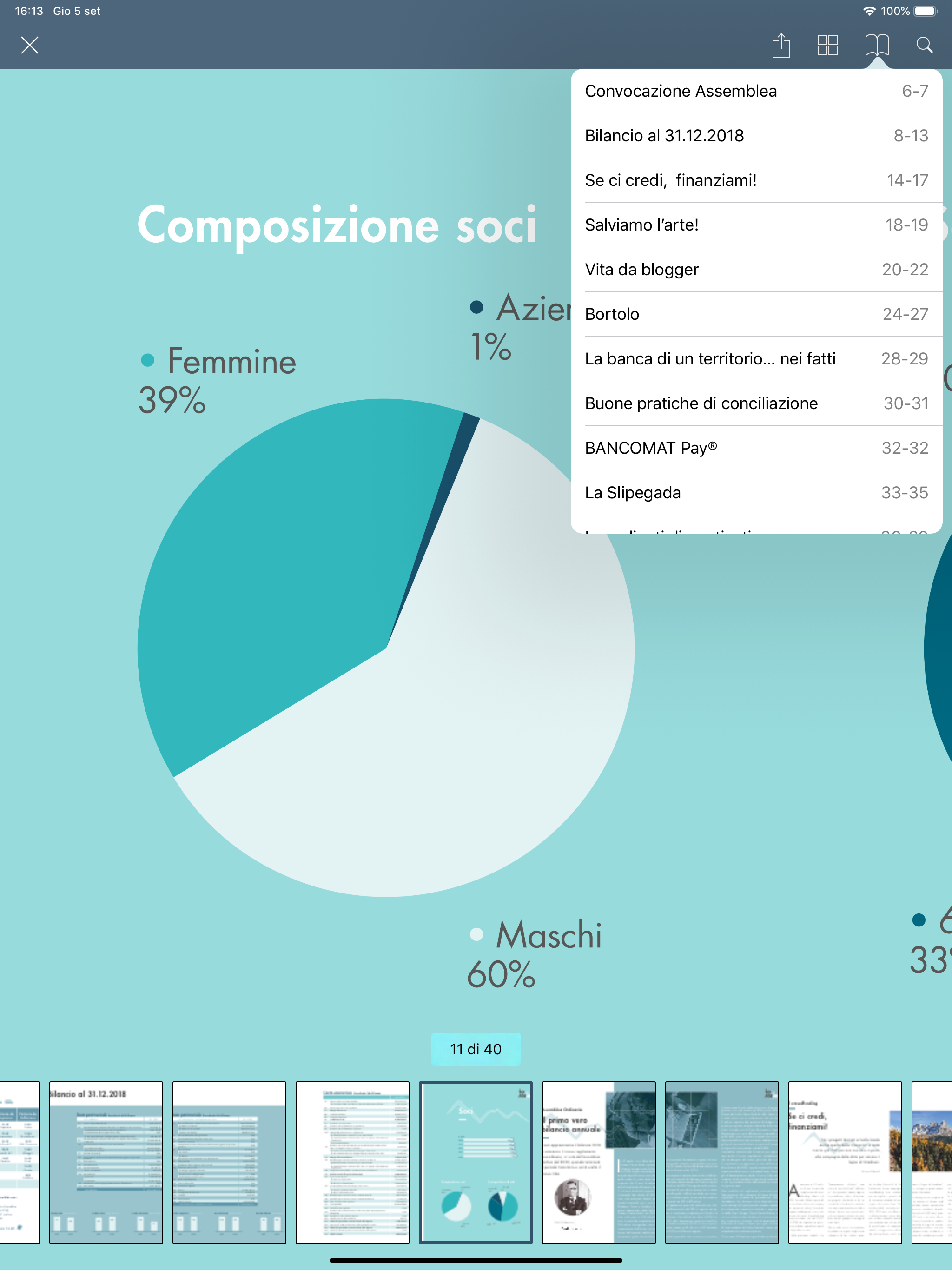Tap the Maschi 60% legend label

(534, 953)
